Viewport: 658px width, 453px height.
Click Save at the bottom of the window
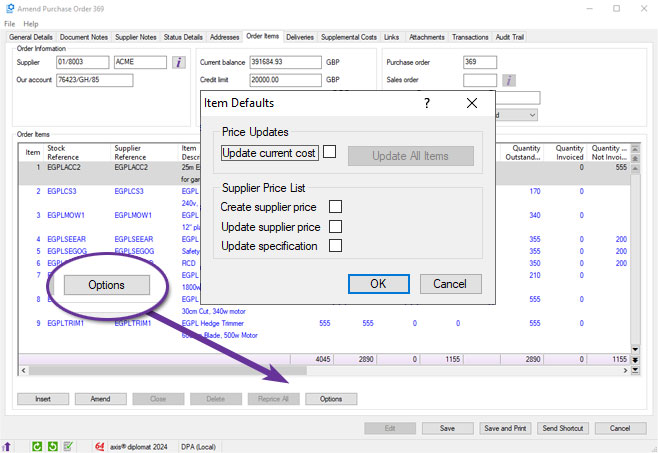[x=447, y=428]
